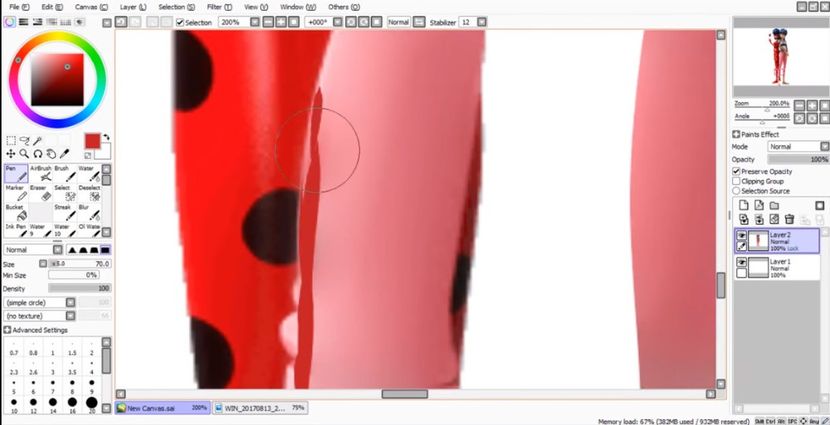Choose the Blur tool

pos(89,212)
